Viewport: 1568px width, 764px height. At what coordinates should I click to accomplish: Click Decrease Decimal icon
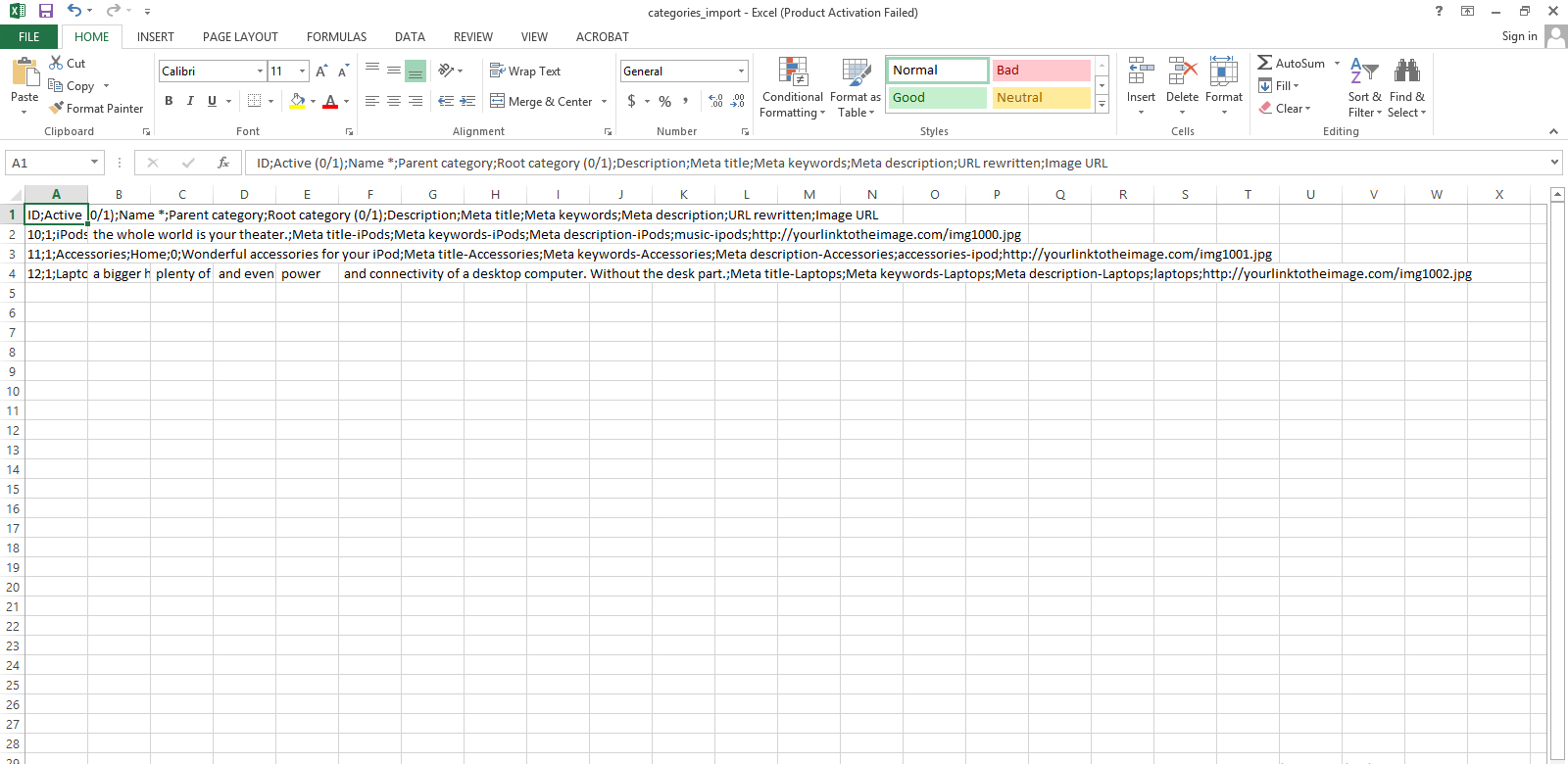[x=738, y=101]
